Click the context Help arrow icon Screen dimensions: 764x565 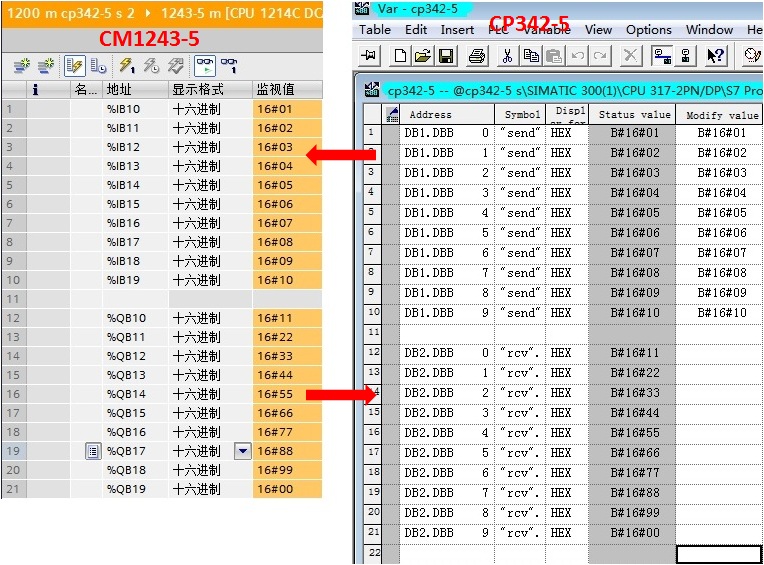715,56
